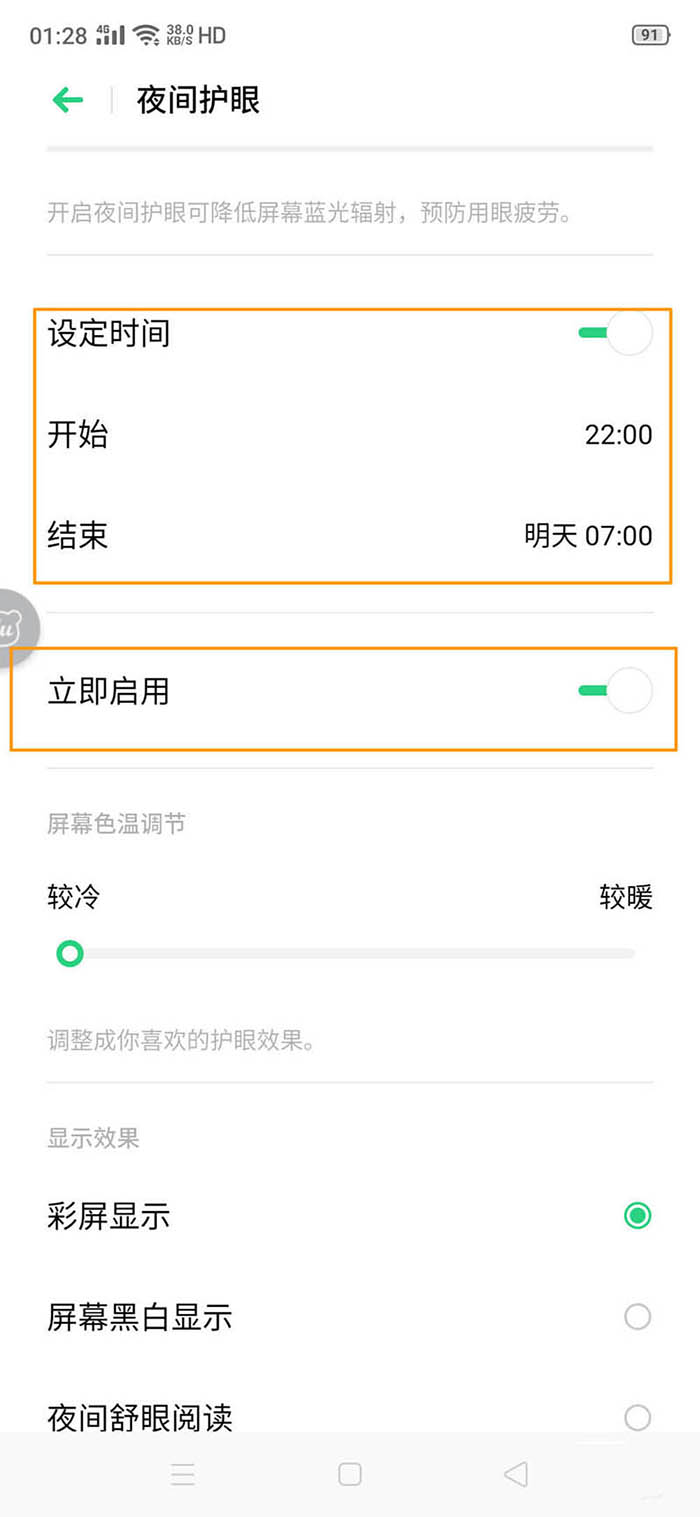Tap the floating bear assistant icon
Viewport: 700px width, 1517px height.
[x=14, y=628]
